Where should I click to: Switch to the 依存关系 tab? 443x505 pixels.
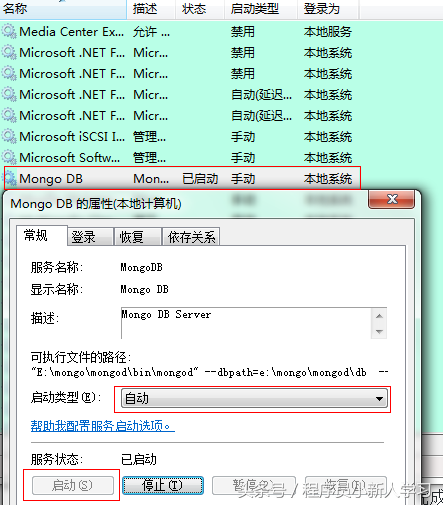point(191,237)
